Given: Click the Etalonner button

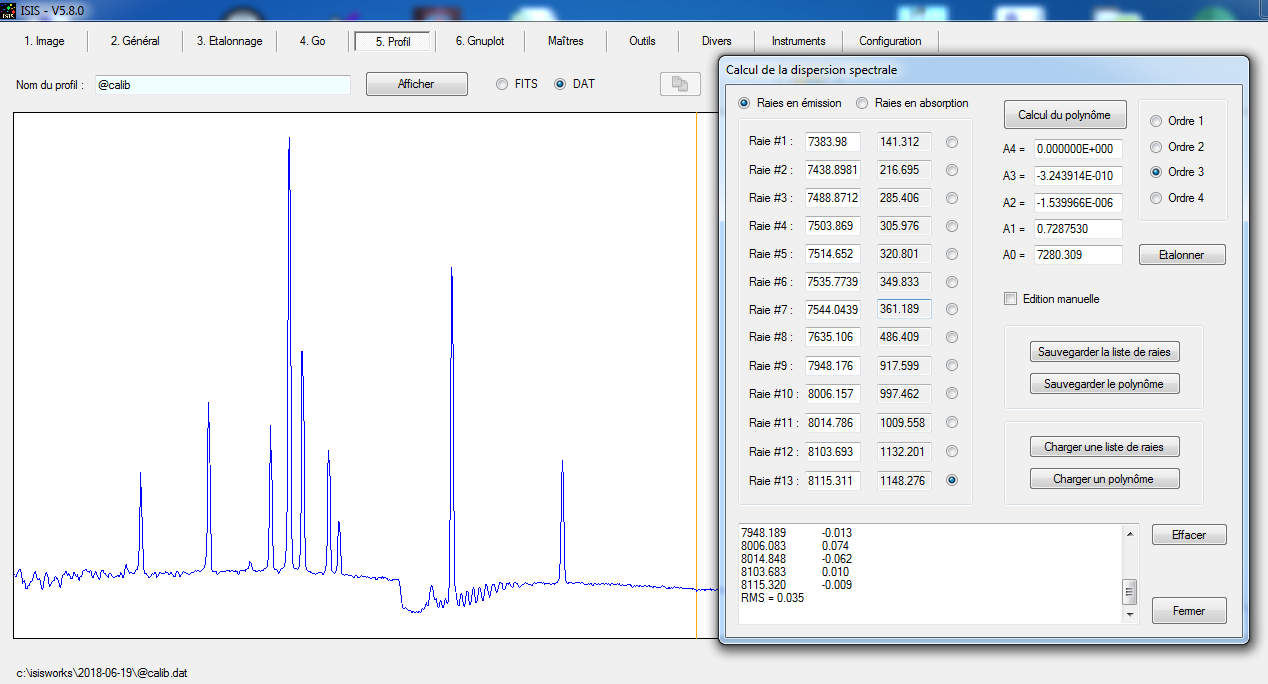Looking at the screenshot, I should click(x=1182, y=255).
